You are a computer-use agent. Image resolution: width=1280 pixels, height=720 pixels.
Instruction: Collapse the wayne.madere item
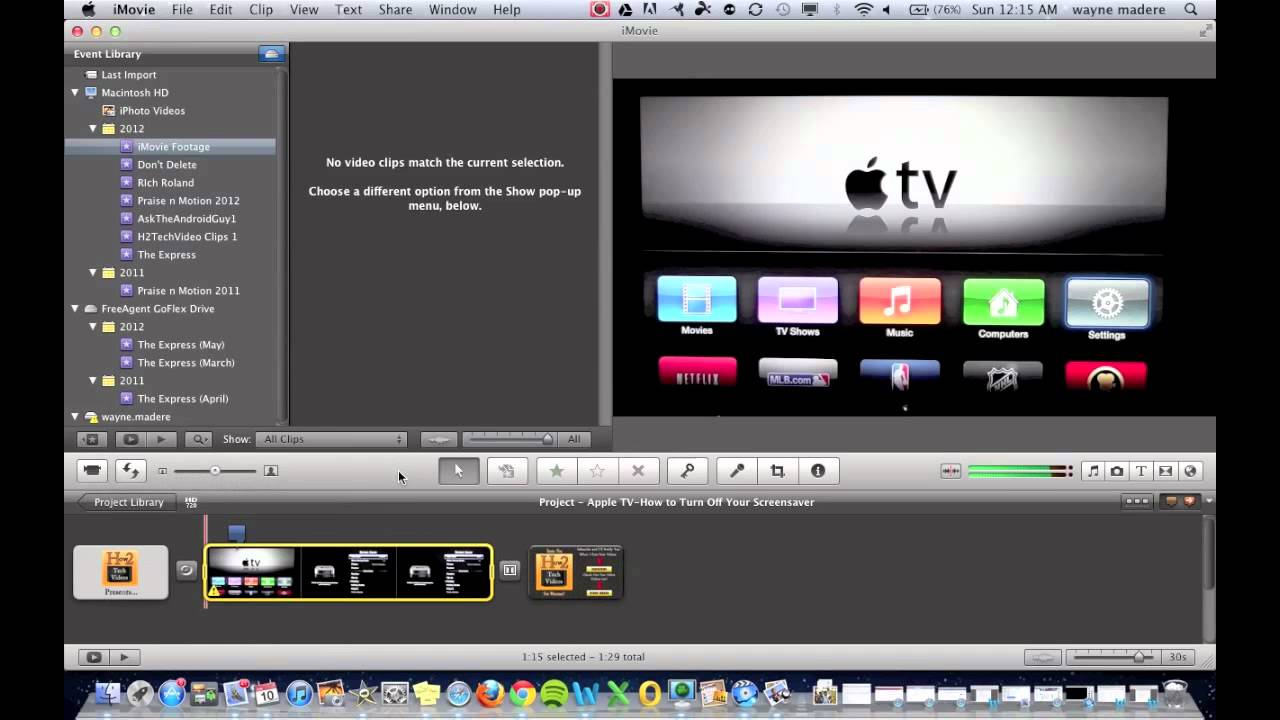click(75, 416)
